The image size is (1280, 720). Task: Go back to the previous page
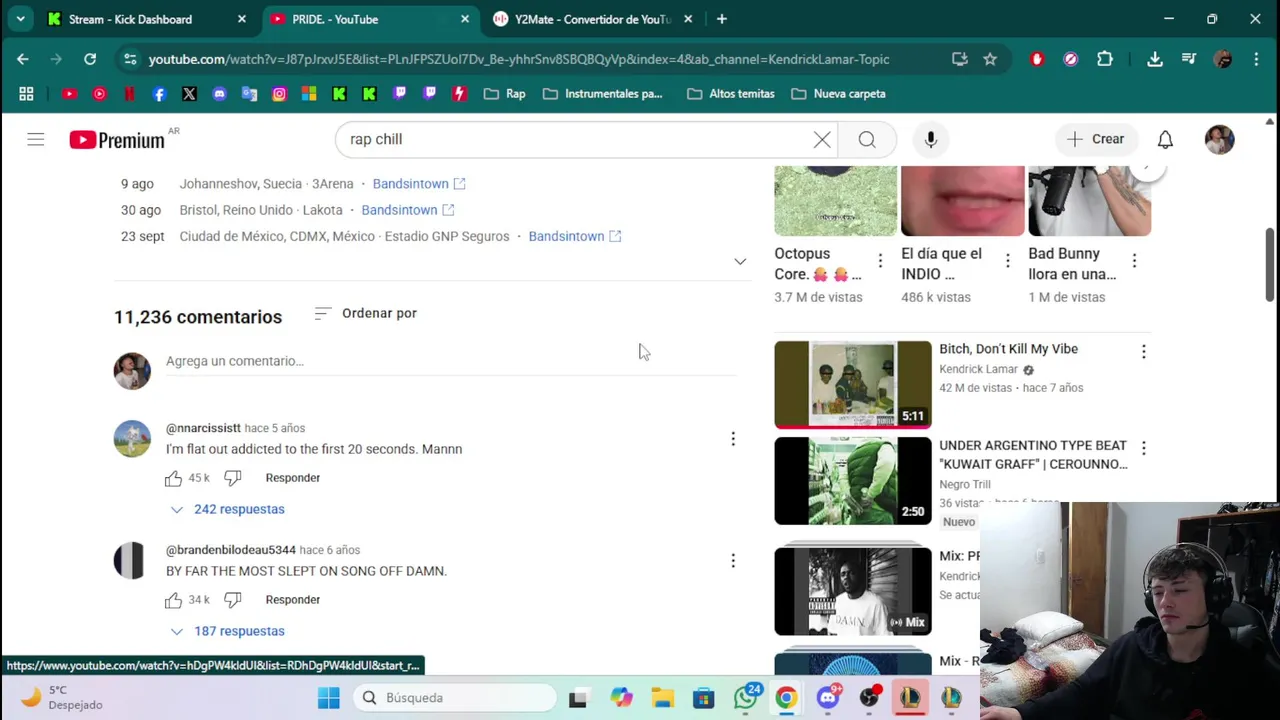[x=23, y=59]
